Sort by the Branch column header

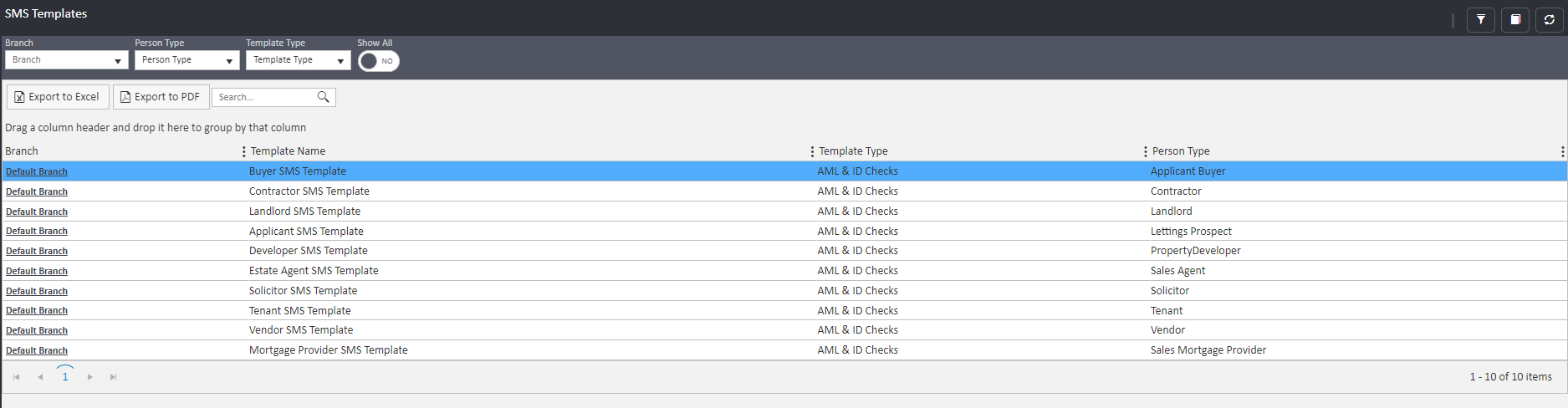[22, 151]
